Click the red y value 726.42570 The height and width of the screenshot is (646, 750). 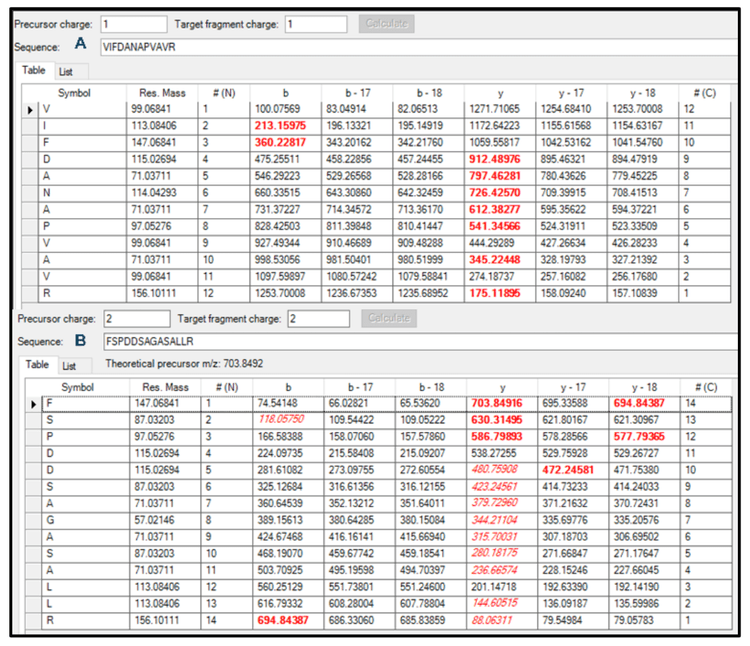[x=495, y=193]
